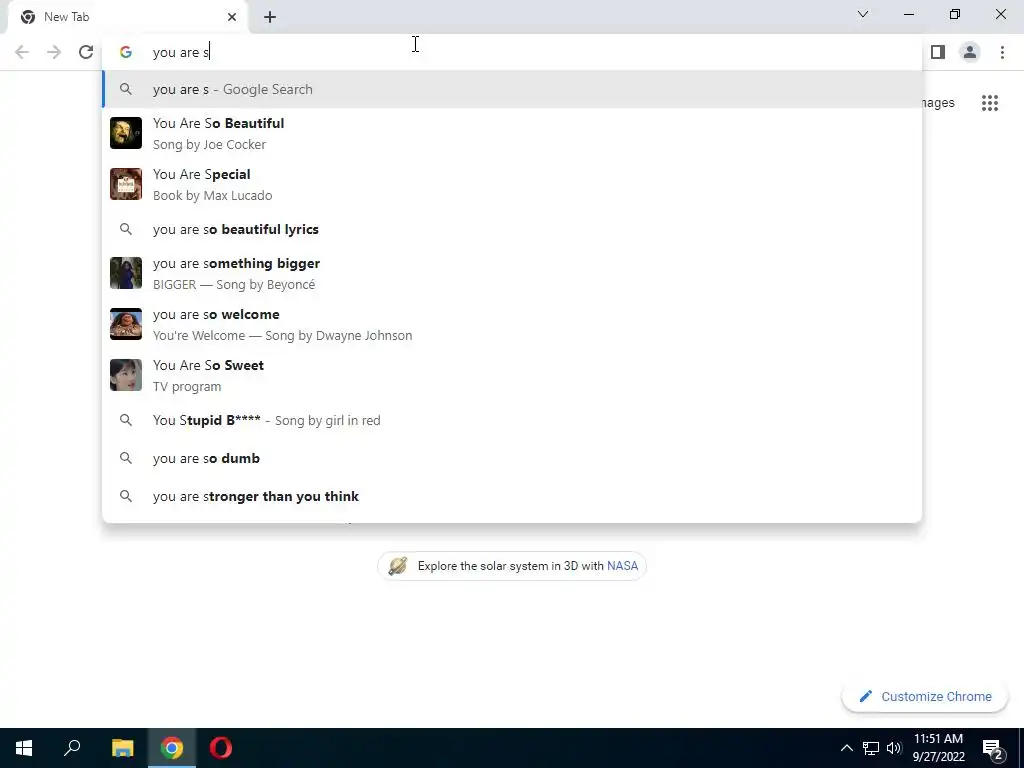Open File Explorer from the taskbar

click(x=122, y=748)
